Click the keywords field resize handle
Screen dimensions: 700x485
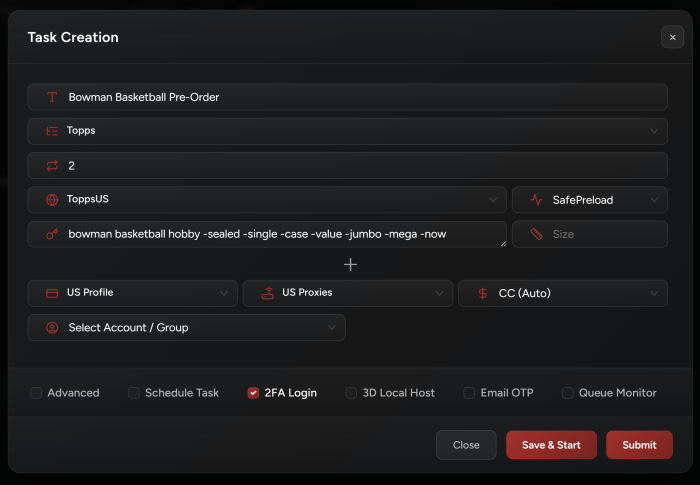[x=503, y=244]
